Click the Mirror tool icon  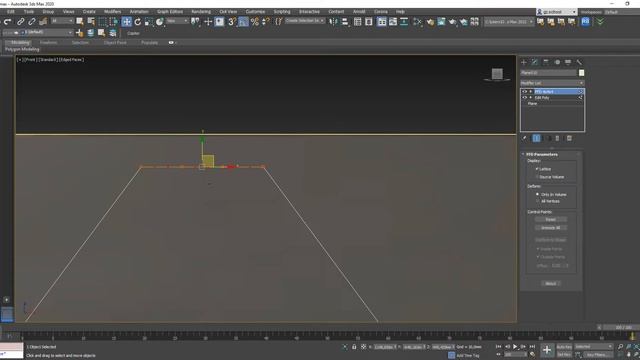pyautogui.click(x=333, y=22)
